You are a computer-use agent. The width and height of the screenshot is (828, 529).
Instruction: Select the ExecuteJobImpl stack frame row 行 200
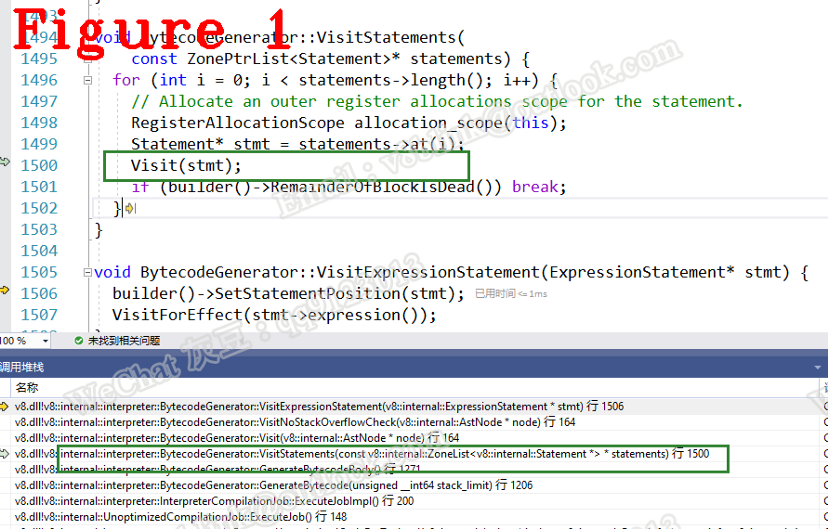414,501
